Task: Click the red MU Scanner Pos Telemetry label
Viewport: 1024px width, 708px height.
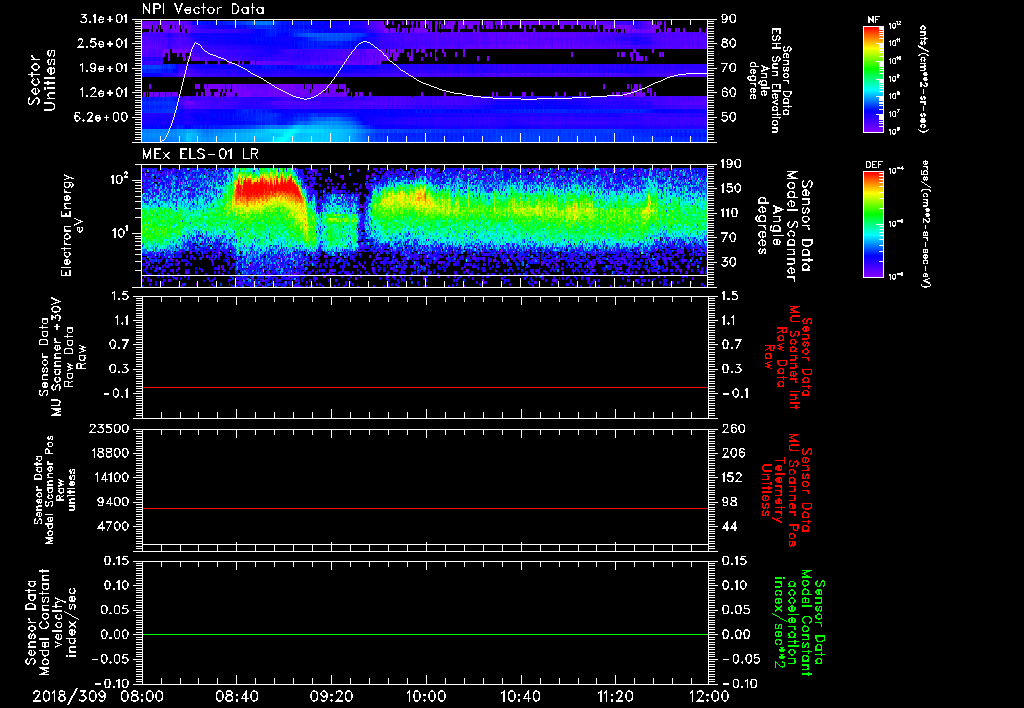Action: click(x=787, y=490)
